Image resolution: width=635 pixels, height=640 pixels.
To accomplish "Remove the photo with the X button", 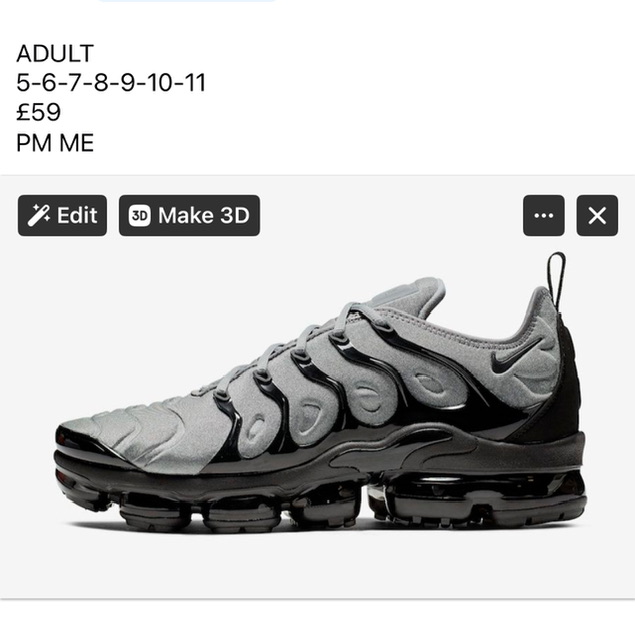I will pyautogui.click(x=597, y=216).
